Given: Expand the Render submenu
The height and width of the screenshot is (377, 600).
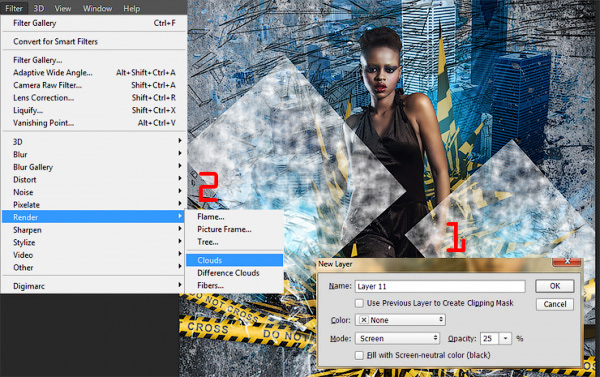Looking at the screenshot, I should pyautogui.click(x=94, y=217).
